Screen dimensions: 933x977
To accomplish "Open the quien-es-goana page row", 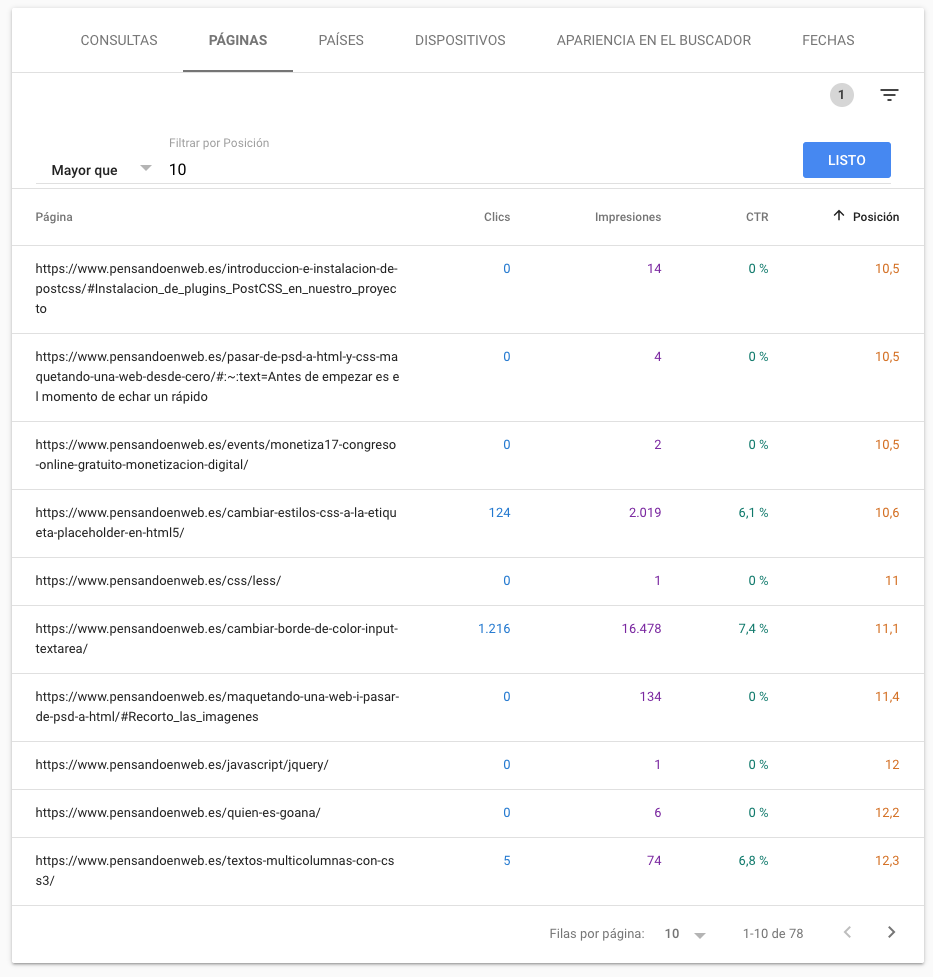I will coord(467,813).
